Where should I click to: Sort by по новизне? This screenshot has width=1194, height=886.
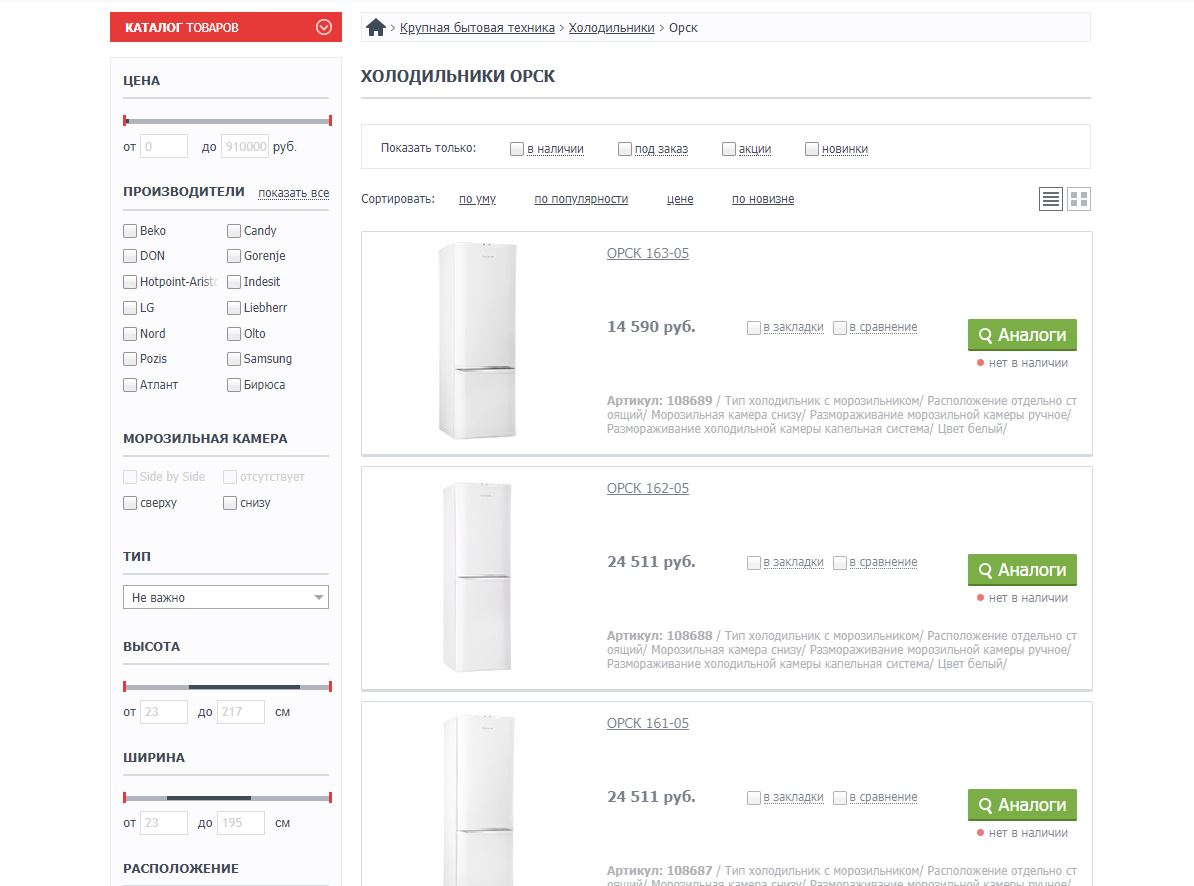click(763, 199)
